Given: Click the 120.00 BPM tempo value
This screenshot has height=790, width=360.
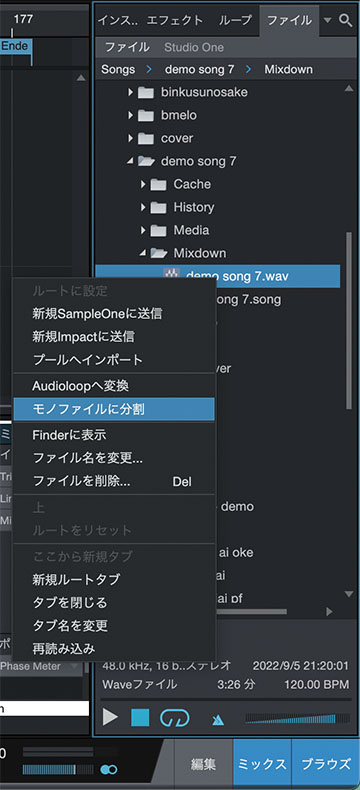Looking at the screenshot, I should point(316,685).
